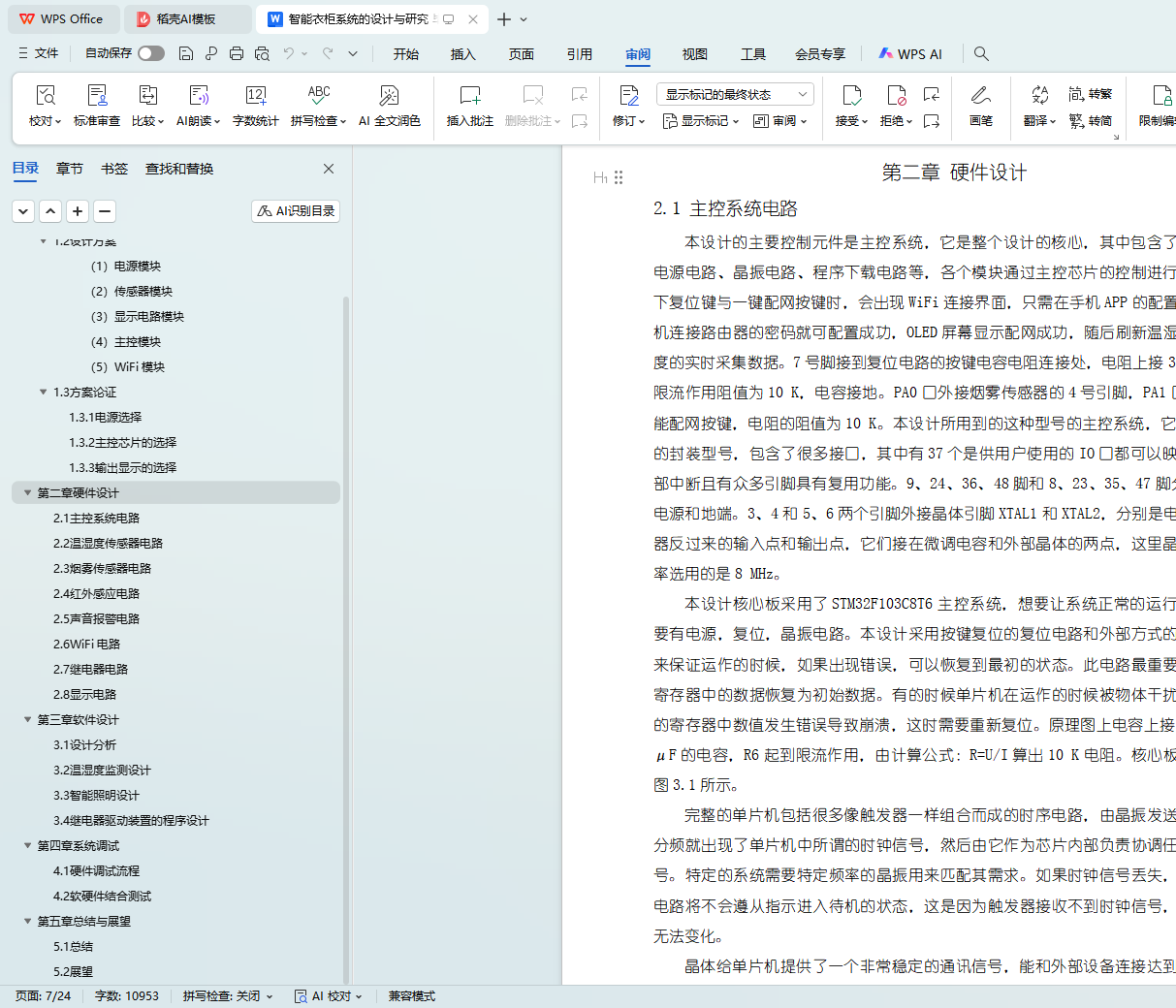Click the search magnifier icon in ribbon

(981, 53)
